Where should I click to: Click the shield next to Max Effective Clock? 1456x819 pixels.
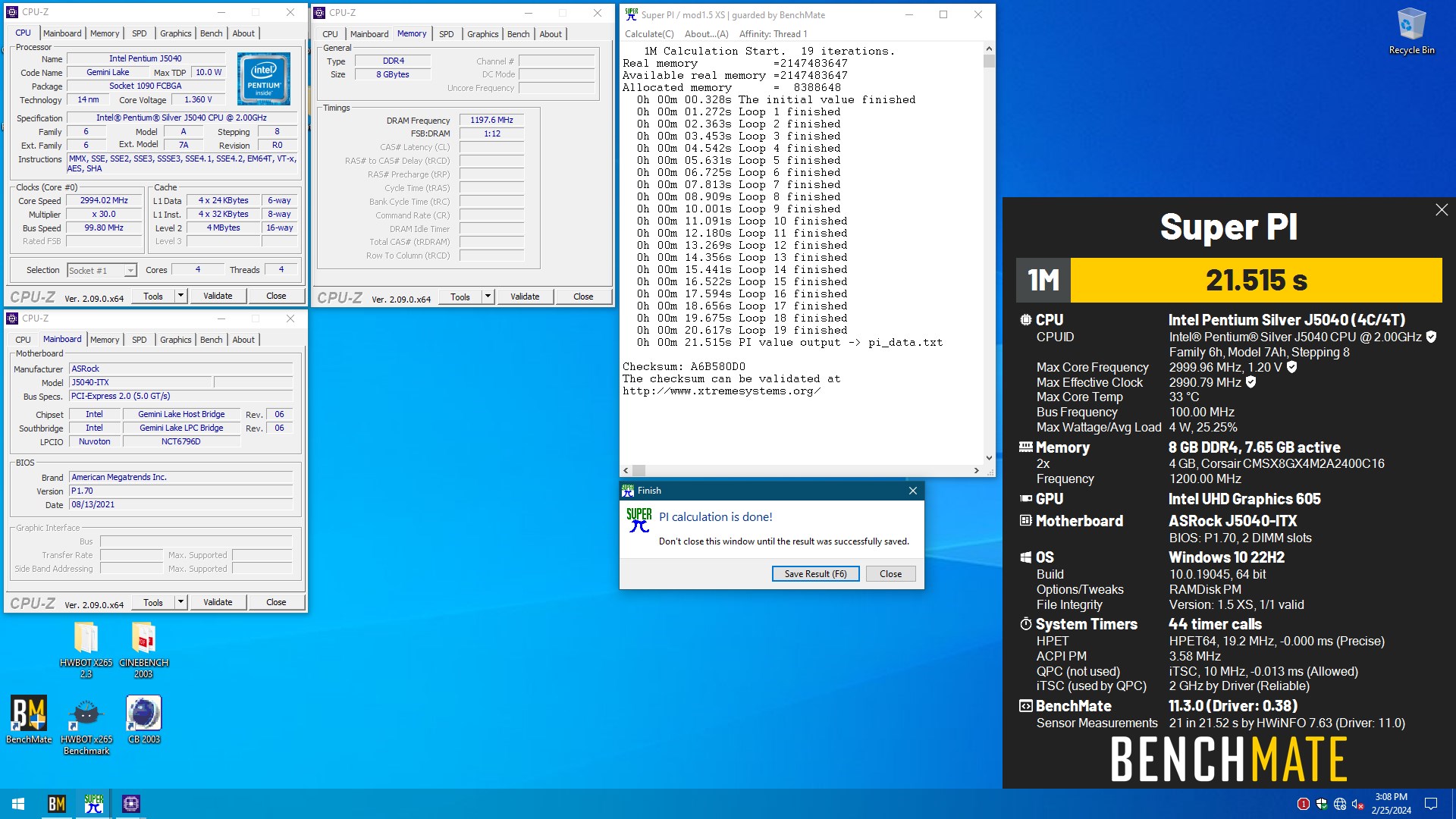[x=1251, y=382]
